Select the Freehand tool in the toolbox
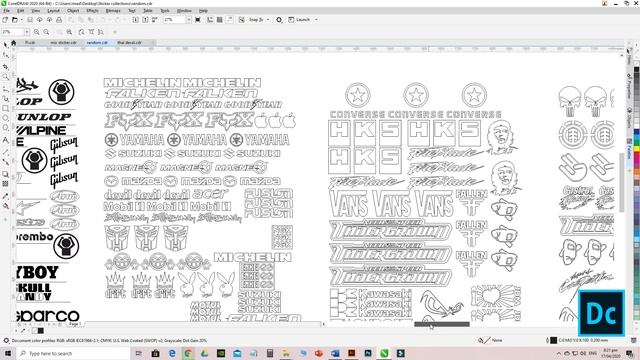Viewport: 640px width, 360px height. 6,88
